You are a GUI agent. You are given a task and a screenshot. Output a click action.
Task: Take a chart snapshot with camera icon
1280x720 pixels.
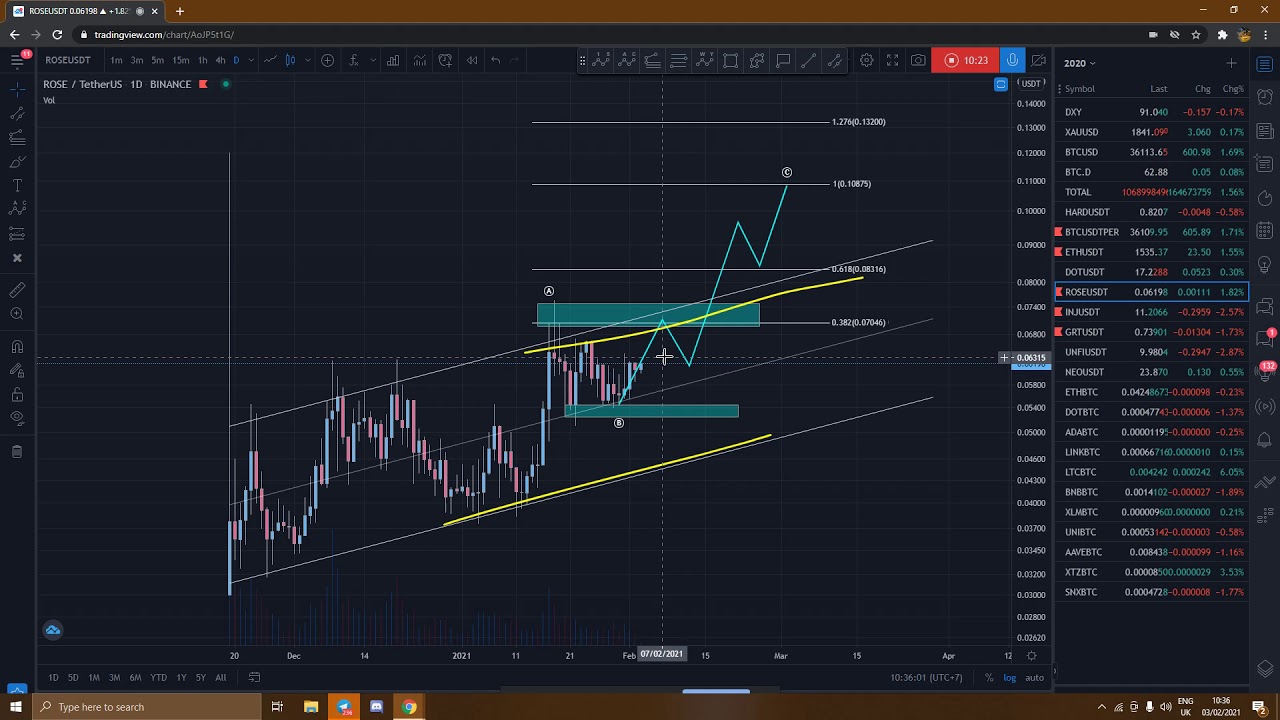(918, 60)
